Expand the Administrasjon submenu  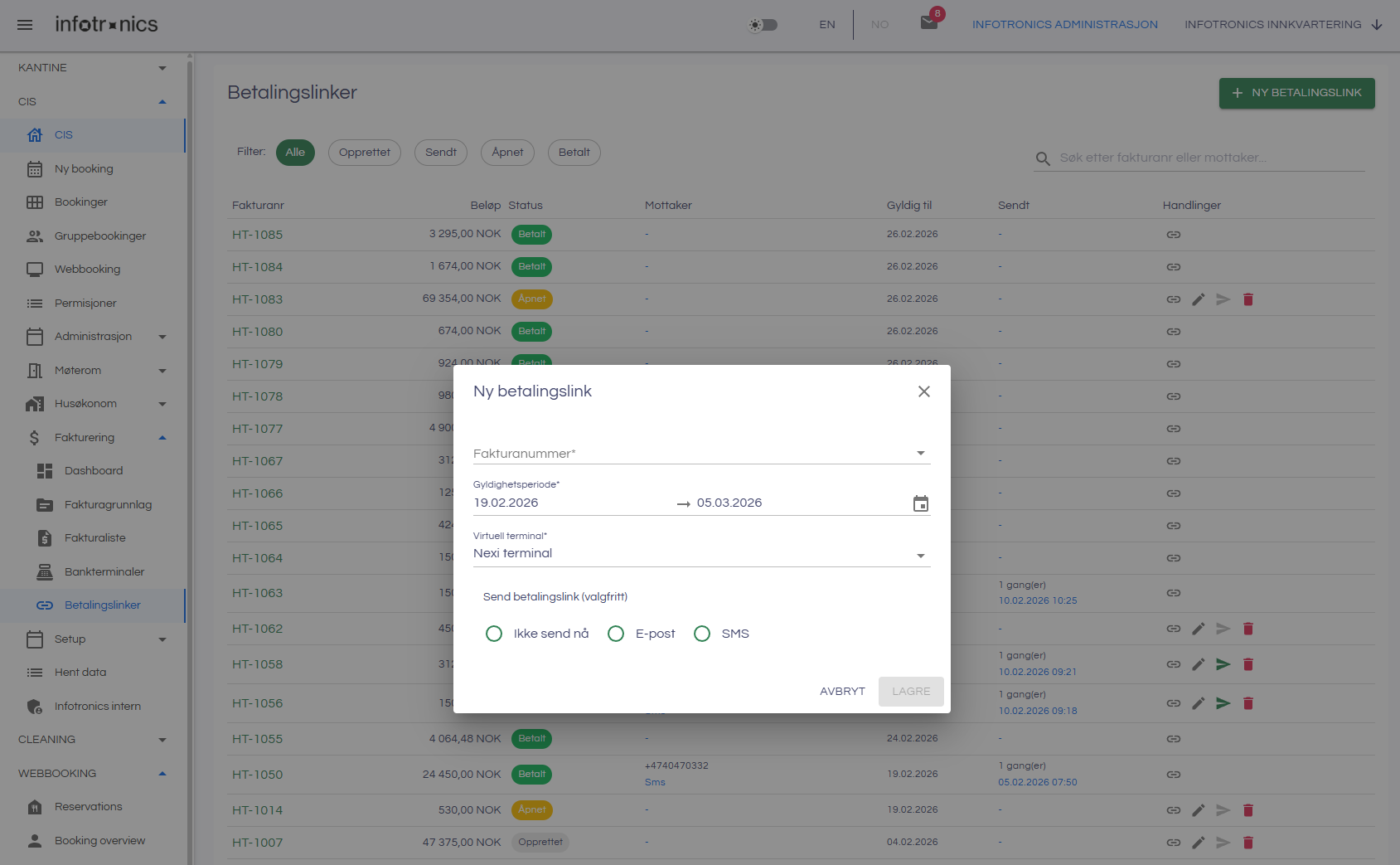(x=92, y=337)
